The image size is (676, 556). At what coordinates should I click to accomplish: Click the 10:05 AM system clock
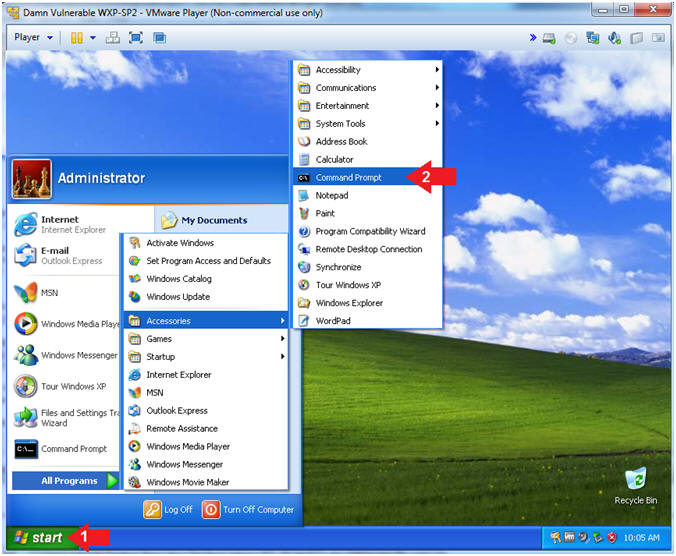[642, 538]
